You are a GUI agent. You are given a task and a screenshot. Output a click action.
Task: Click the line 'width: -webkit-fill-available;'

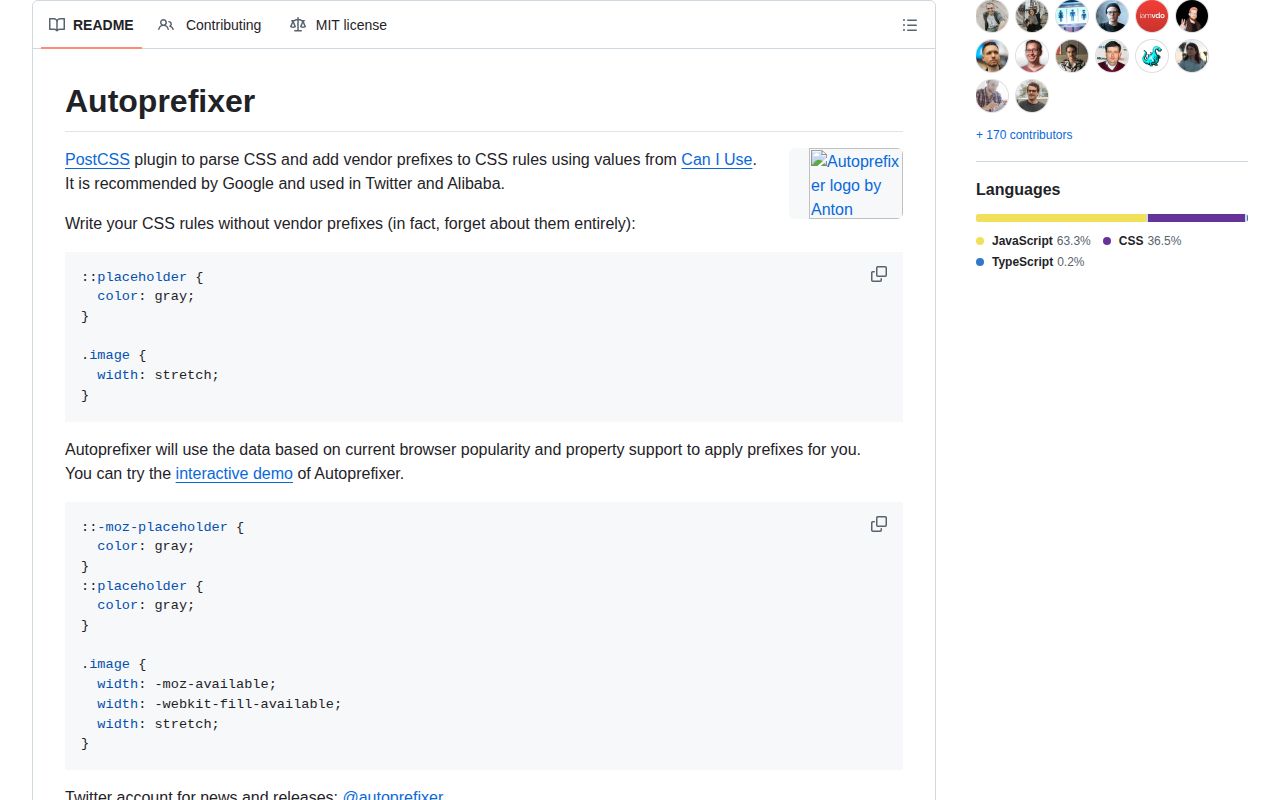coord(219,704)
